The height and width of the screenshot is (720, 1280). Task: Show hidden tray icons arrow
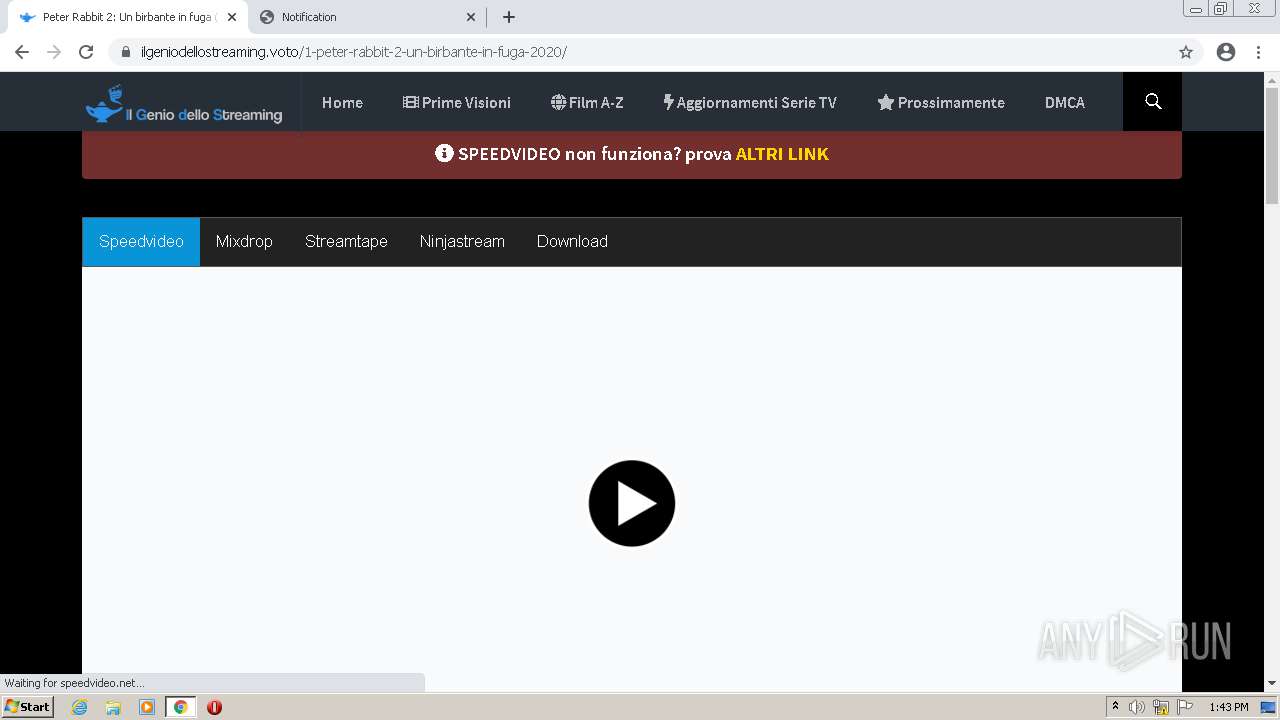tap(1115, 707)
